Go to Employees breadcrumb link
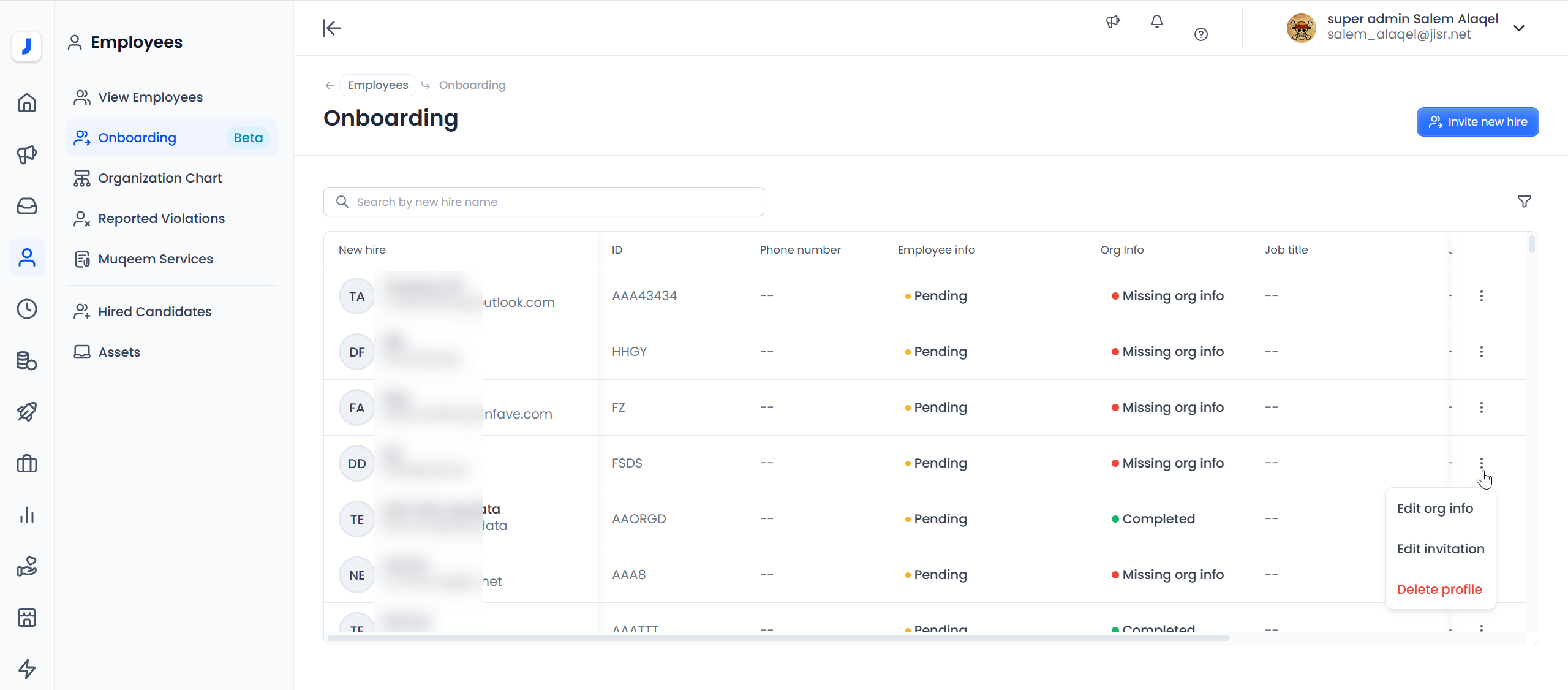Screen dimensions: 1568x690 tap(377, 85)
